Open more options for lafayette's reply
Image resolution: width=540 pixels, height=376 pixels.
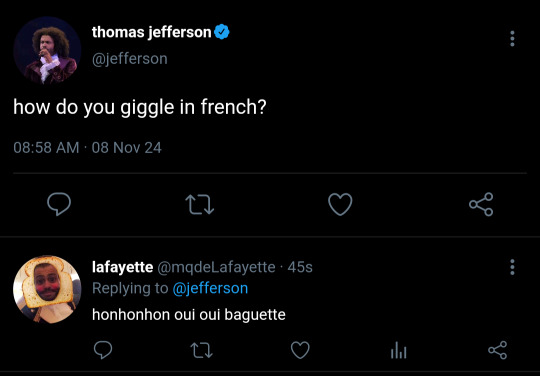[512, 267]
